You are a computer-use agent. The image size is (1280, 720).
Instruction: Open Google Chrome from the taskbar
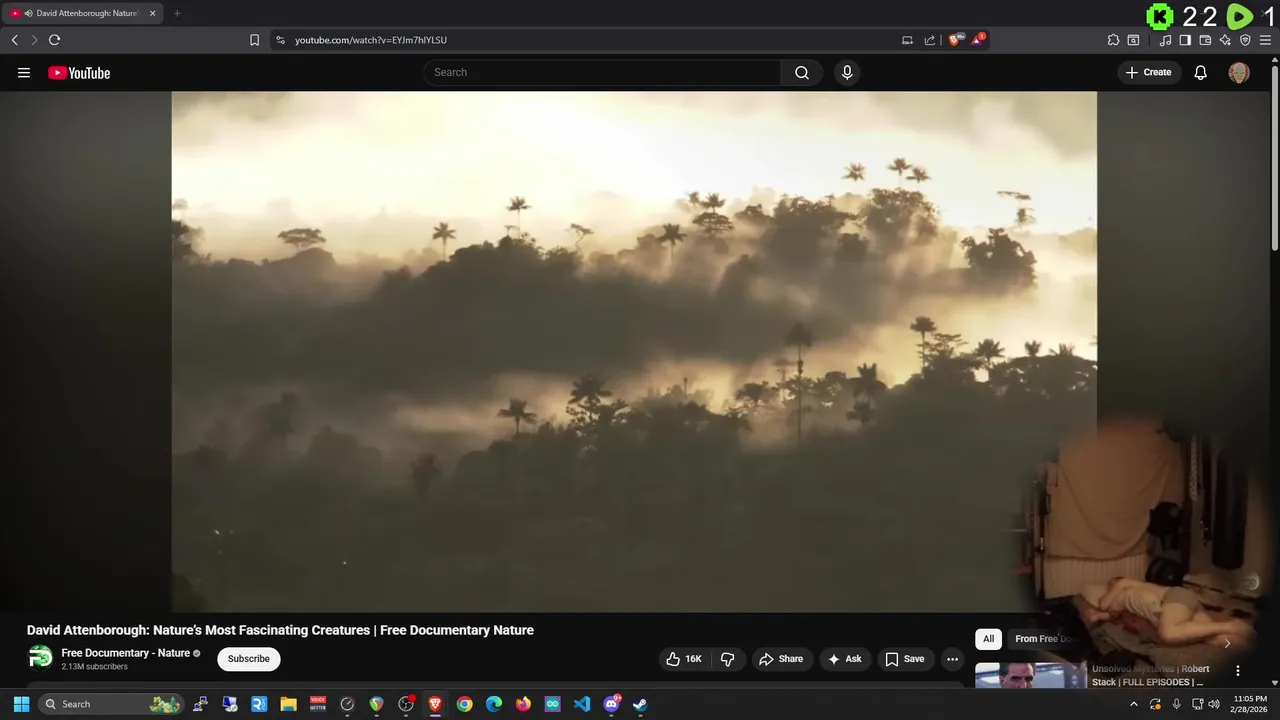[x=464, y=704]
